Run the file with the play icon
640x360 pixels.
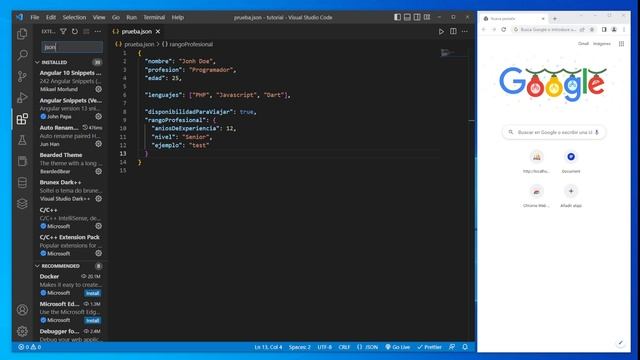coord(441,31)
